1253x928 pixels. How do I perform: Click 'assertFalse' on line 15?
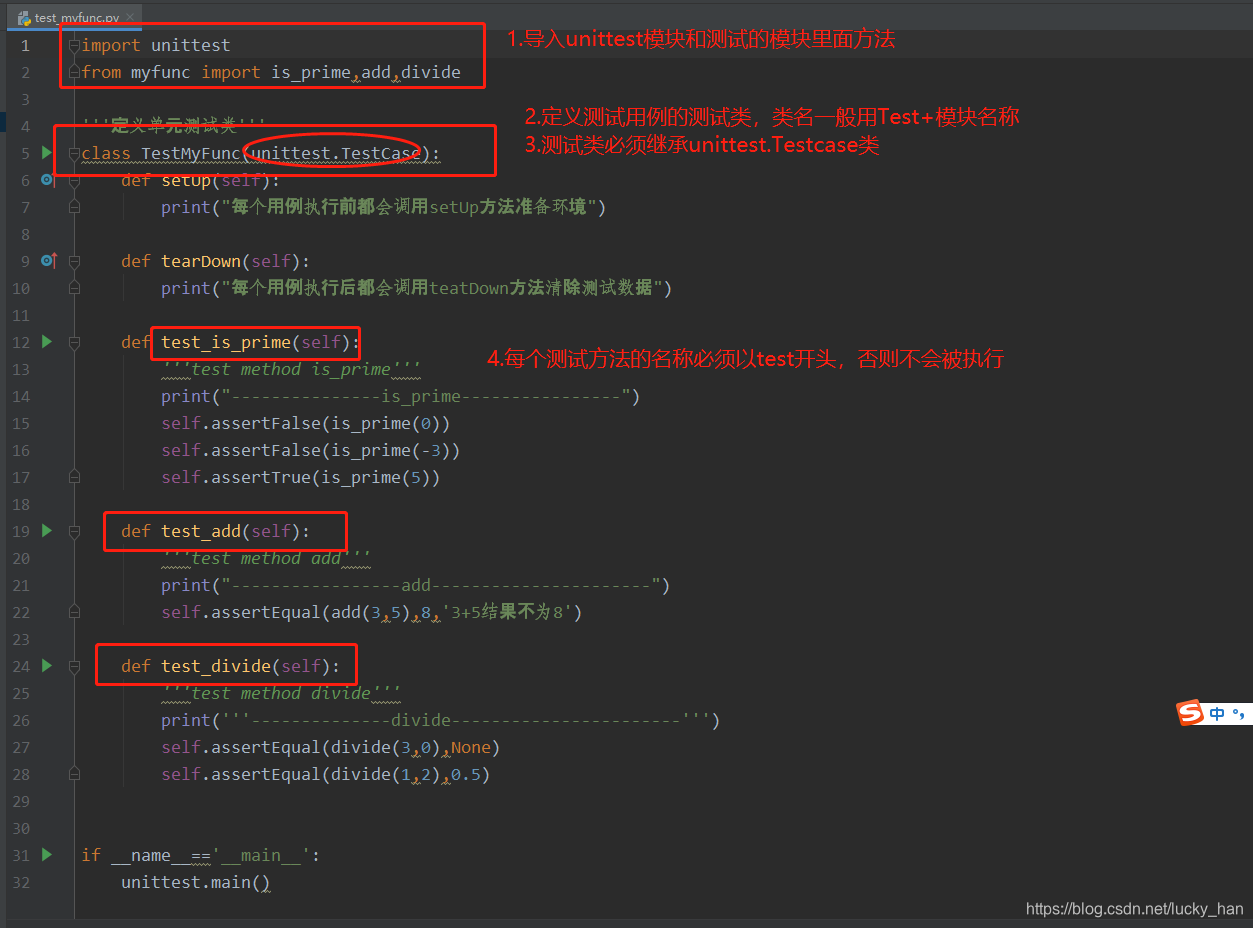(x=266, y=423)
